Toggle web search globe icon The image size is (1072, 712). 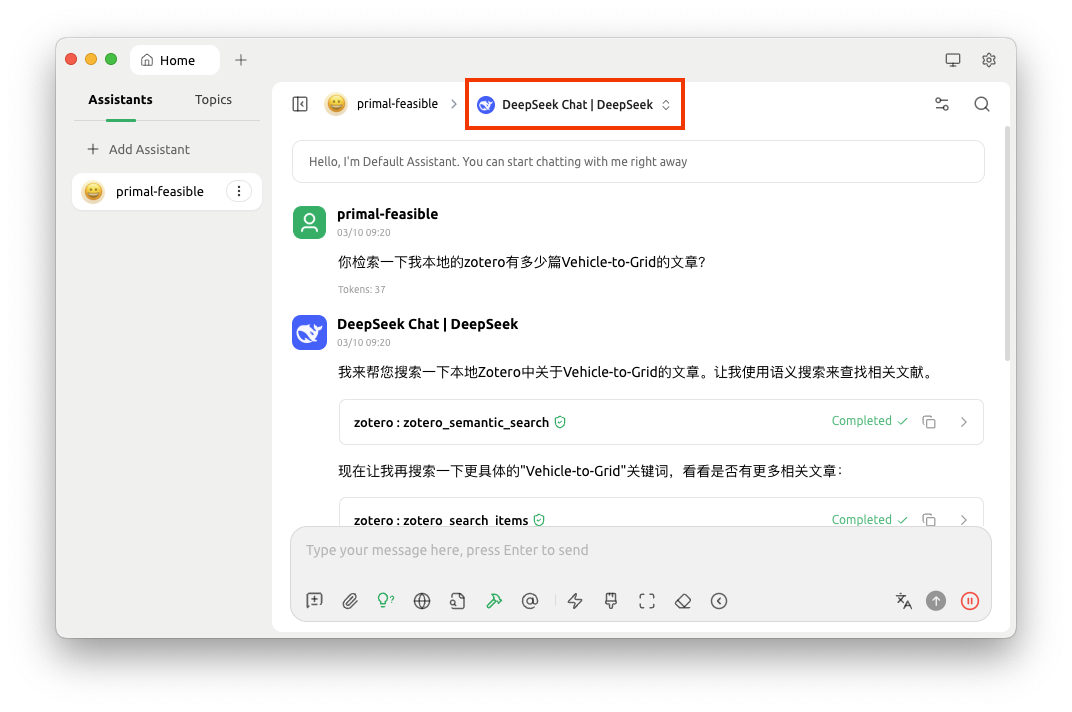(x=422, y=601)
